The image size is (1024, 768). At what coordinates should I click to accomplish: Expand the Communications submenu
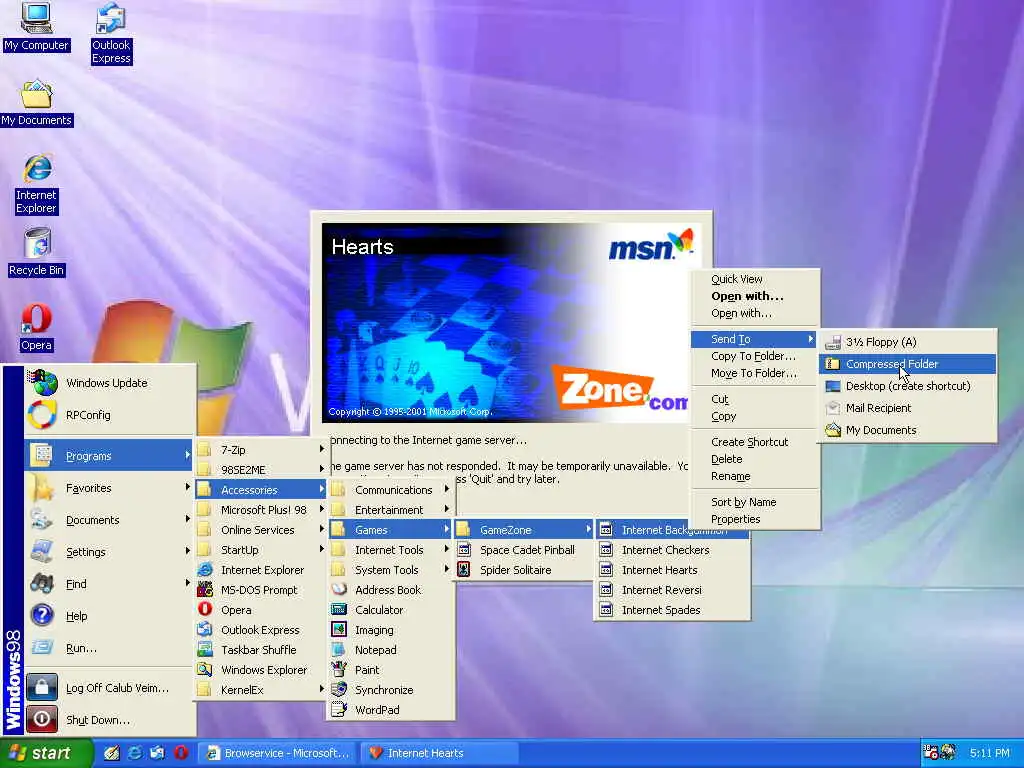[391, 489]
